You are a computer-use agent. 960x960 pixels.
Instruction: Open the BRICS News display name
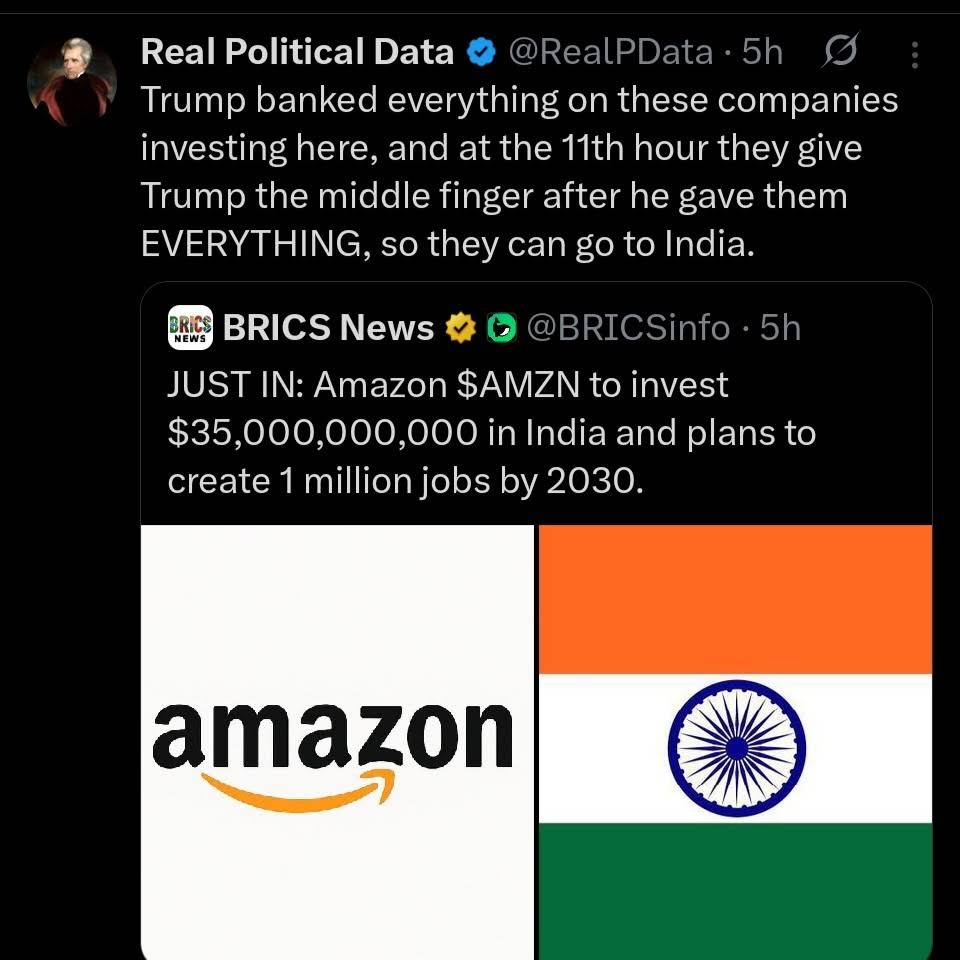(x=328, y=327)
